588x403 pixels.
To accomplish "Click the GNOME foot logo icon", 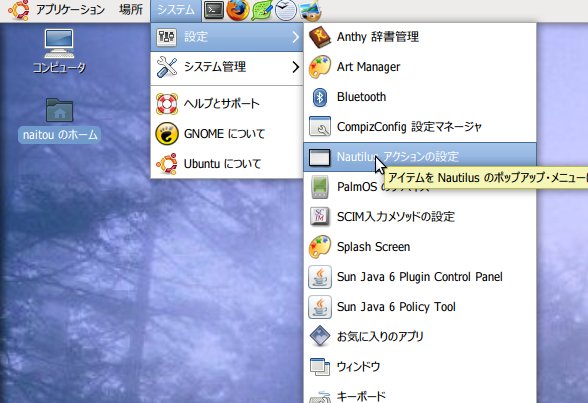I will tap(166, 133).
